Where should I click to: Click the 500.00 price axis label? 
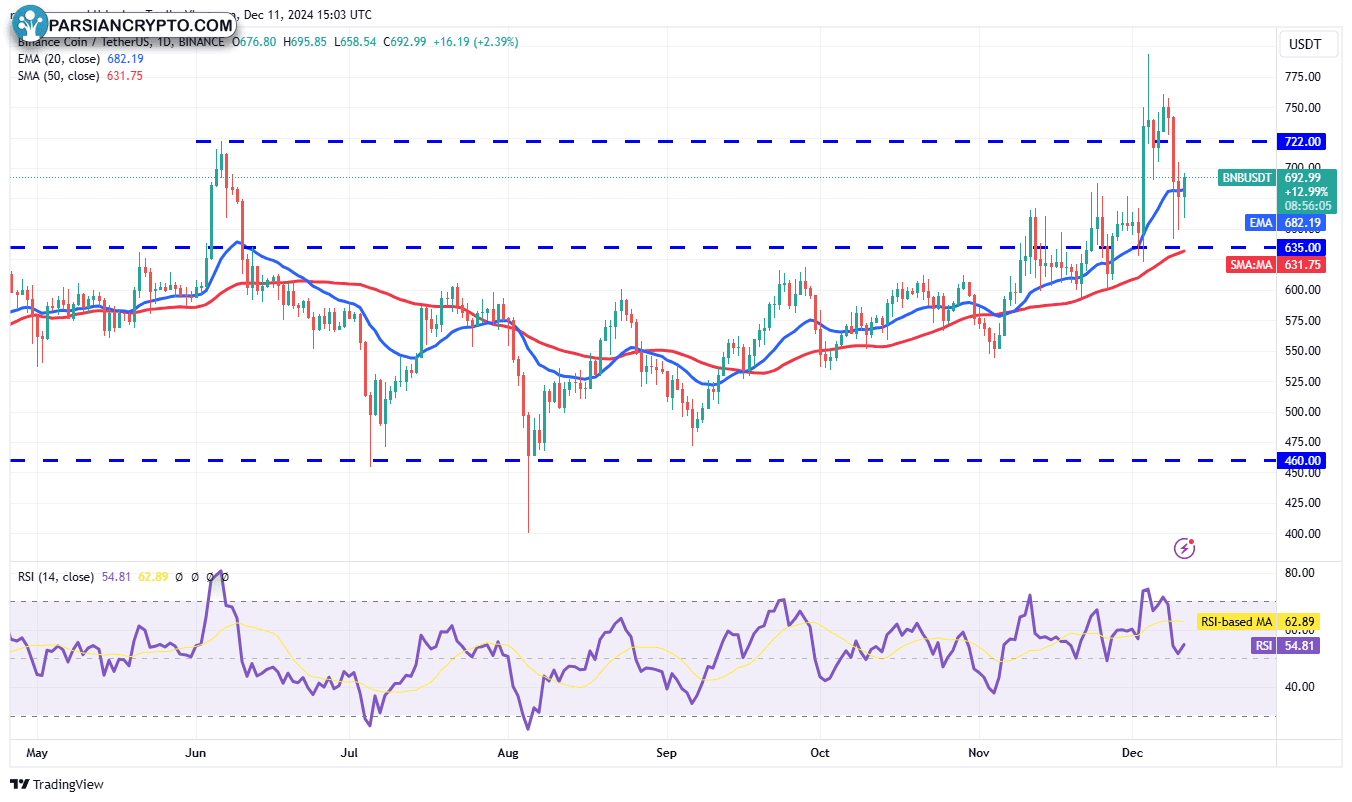(x=1303, y=412)
